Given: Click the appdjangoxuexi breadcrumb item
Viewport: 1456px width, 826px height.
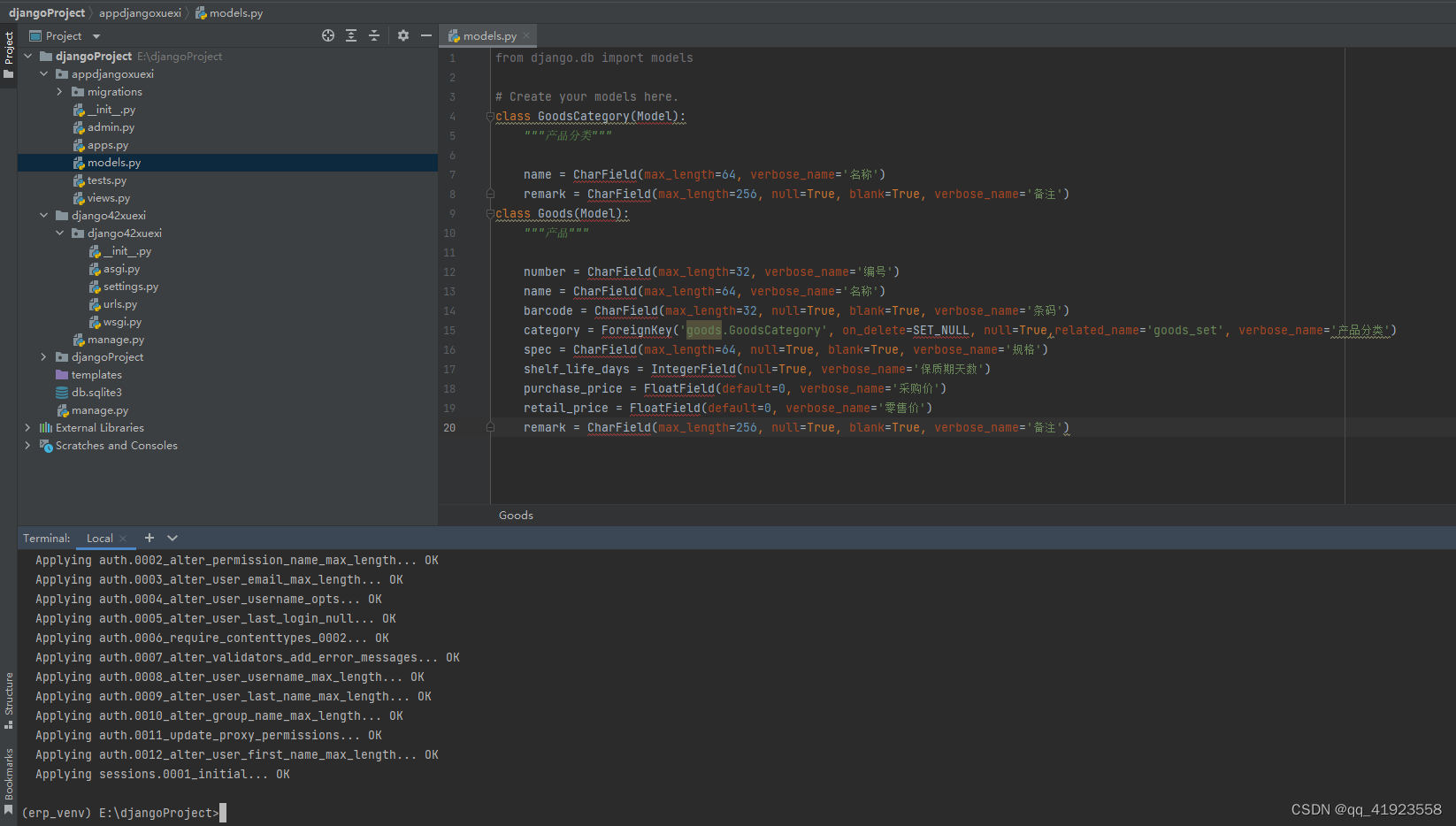Looking at the screenshot, I should (x=139, y=12).
